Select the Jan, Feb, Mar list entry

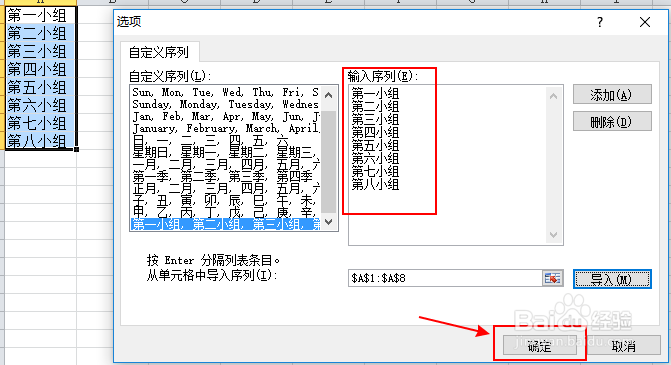tap(225, 116)
